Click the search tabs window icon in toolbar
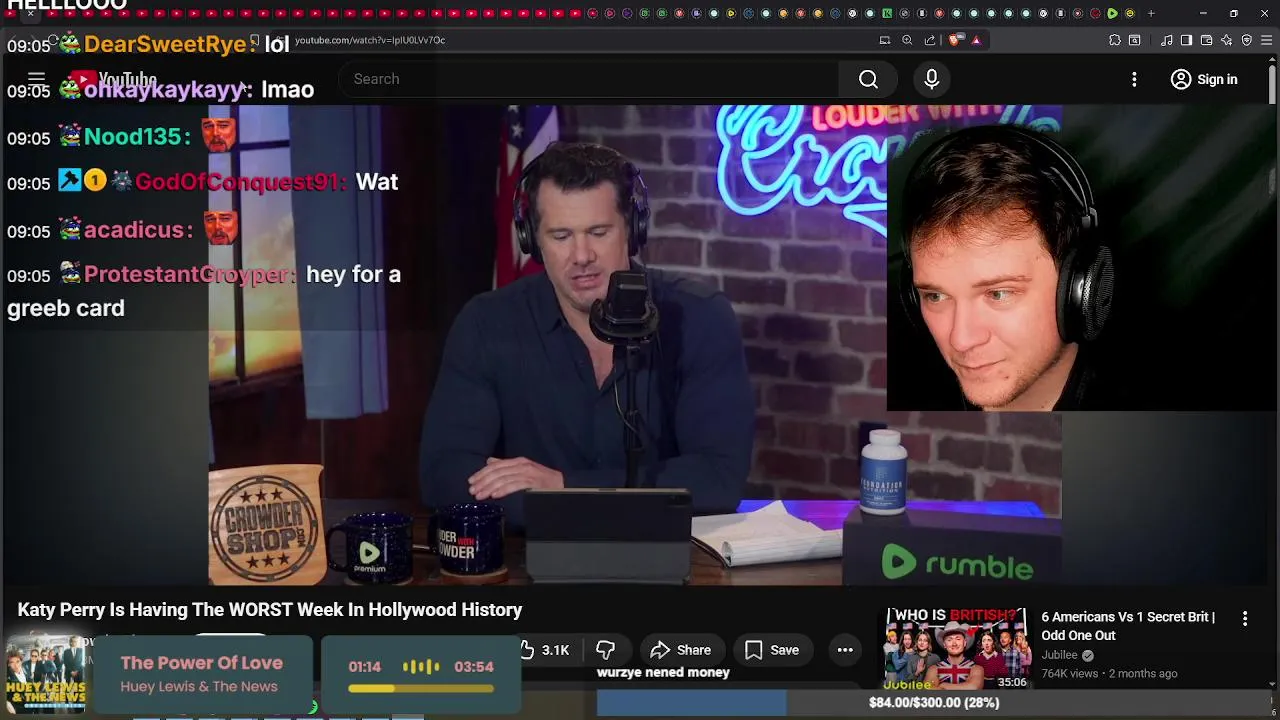The image size is (1280, 720). coord(1134,40)
